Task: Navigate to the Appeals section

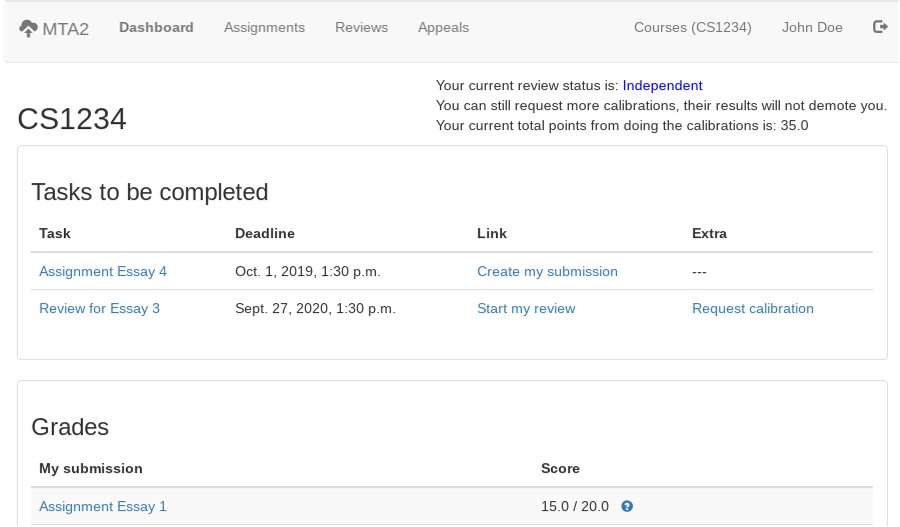Action: pyautogui.click(x=443, y=27)
